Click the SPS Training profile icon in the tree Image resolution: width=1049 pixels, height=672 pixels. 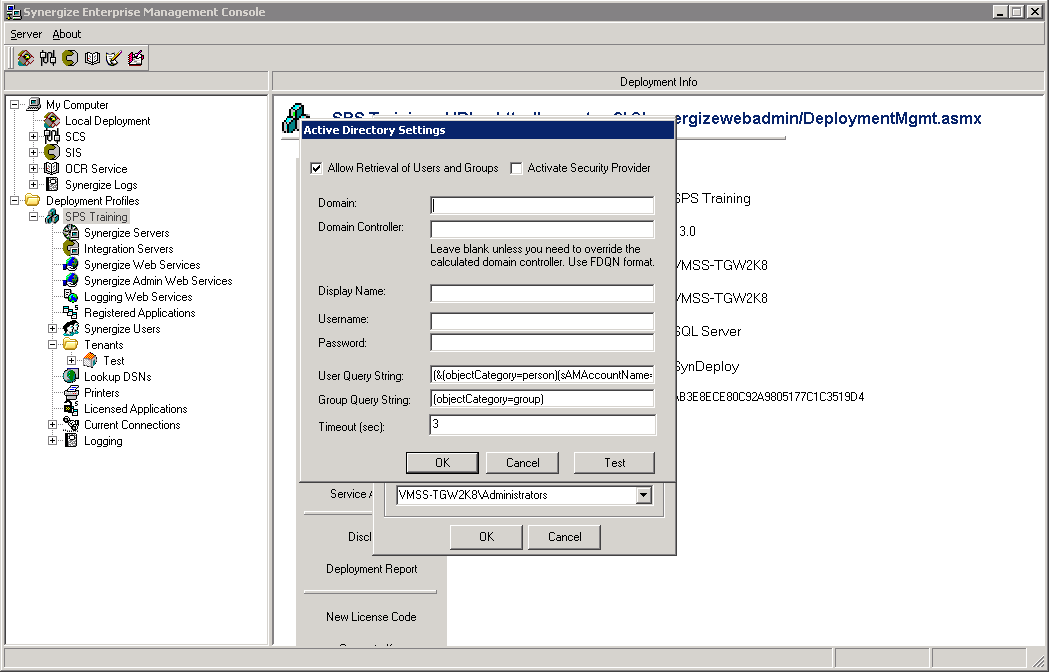click(52, 217)
